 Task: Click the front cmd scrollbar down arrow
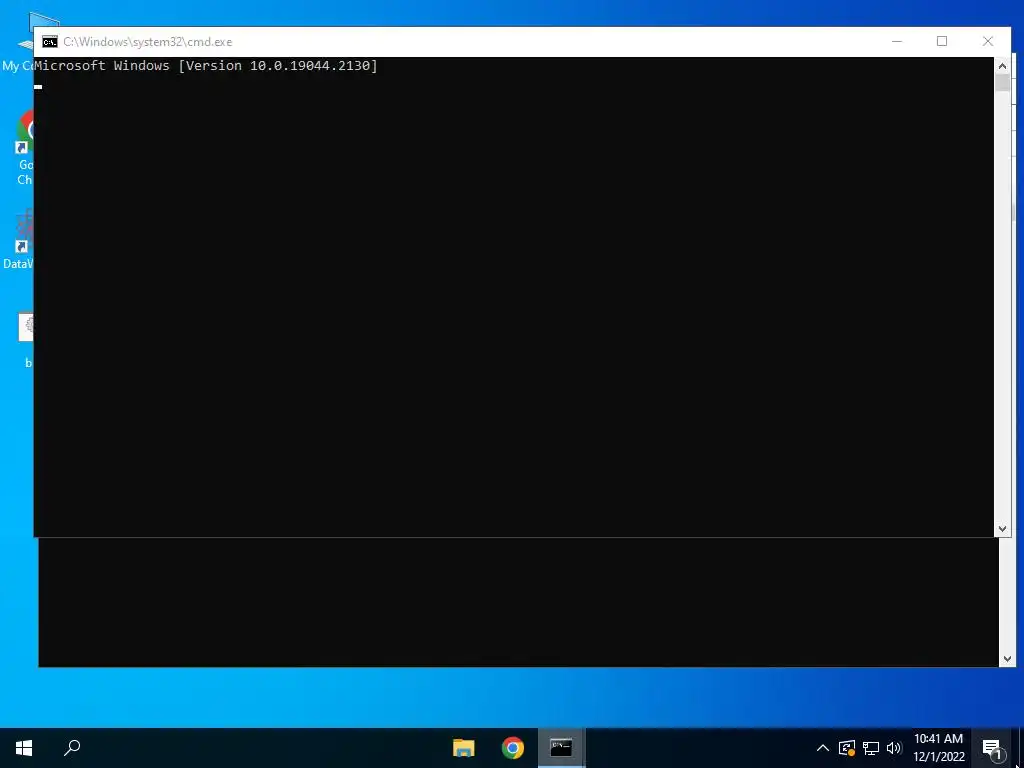click(1002, 529)
